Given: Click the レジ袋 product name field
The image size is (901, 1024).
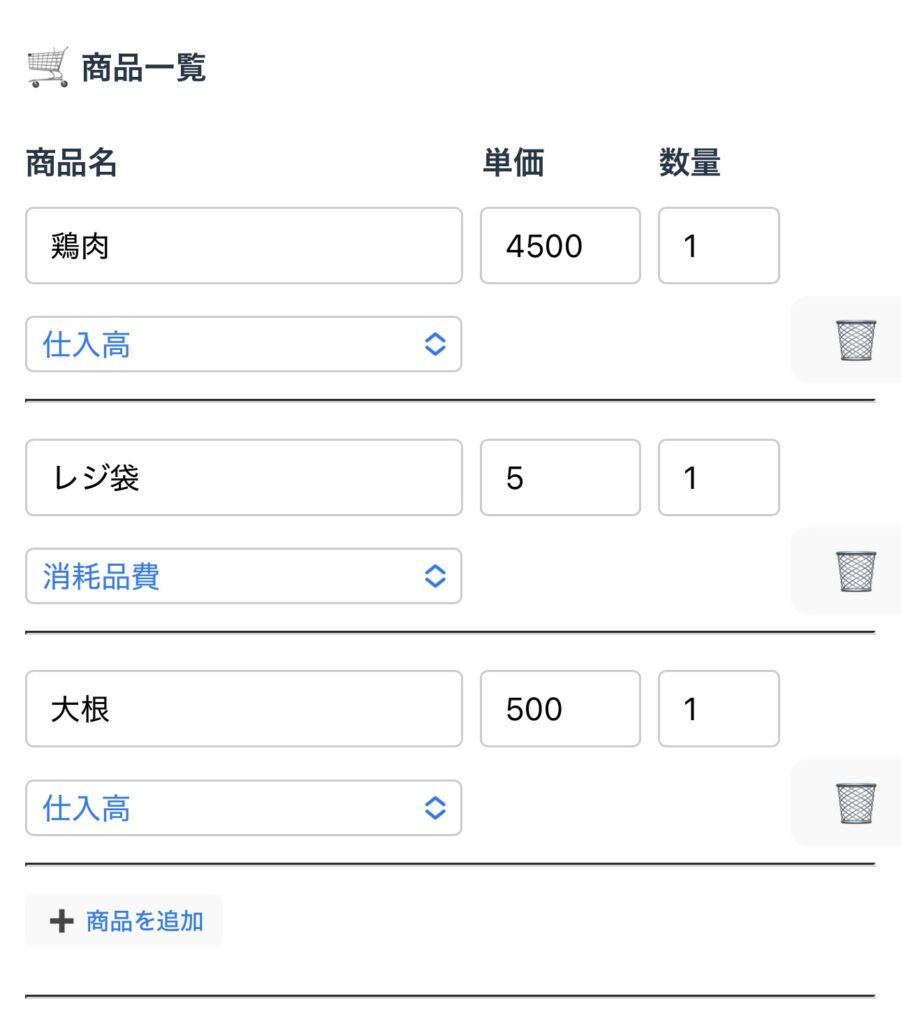Looking at the screenshot, I should click(x=243, y=478).
